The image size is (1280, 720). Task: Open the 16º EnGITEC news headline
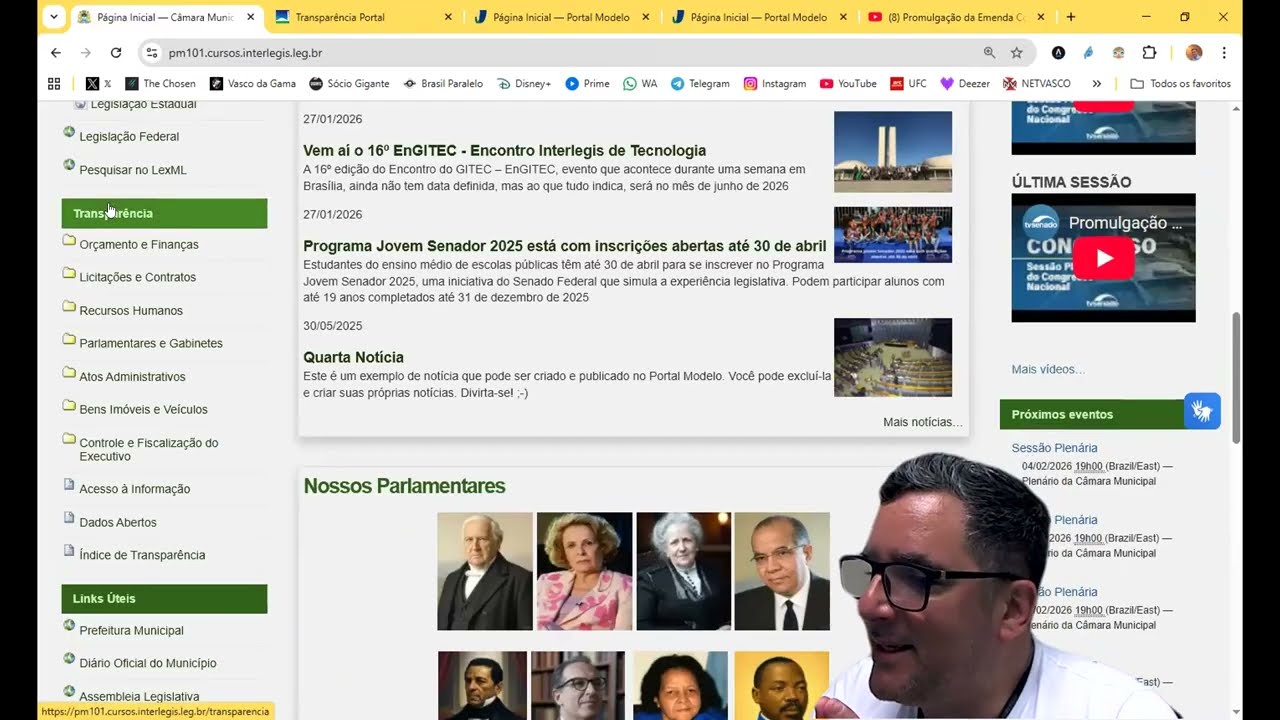point(504,151)
